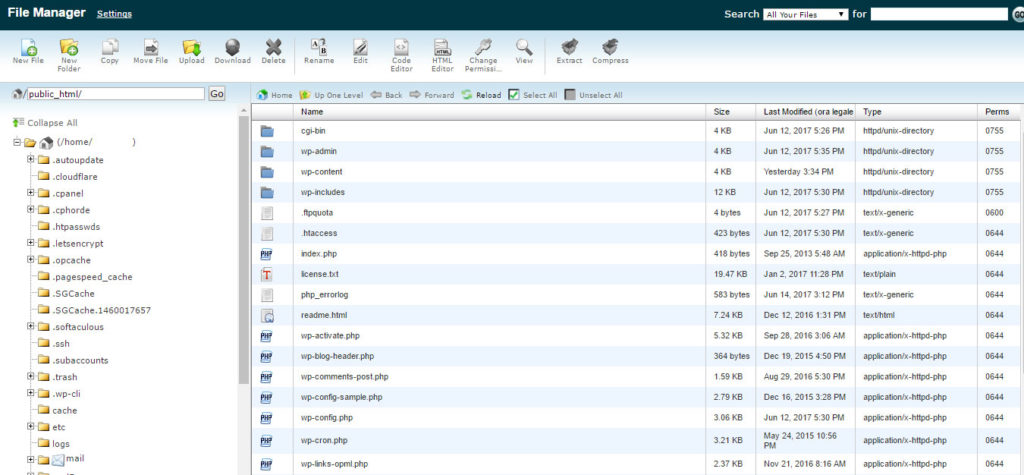Screen dimensions: 1024x475
Task: Click the Copy toolbar icon
Action: (x=110, y=47)
